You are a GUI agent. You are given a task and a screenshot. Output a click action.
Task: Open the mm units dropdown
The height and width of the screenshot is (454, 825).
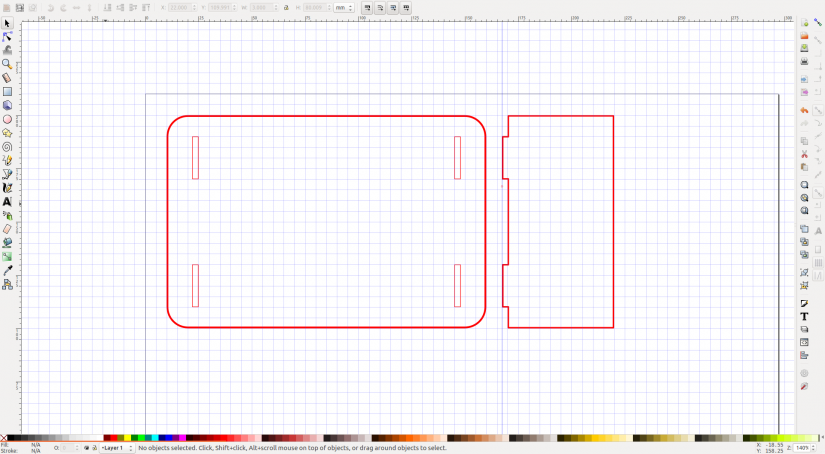point(345,8)
